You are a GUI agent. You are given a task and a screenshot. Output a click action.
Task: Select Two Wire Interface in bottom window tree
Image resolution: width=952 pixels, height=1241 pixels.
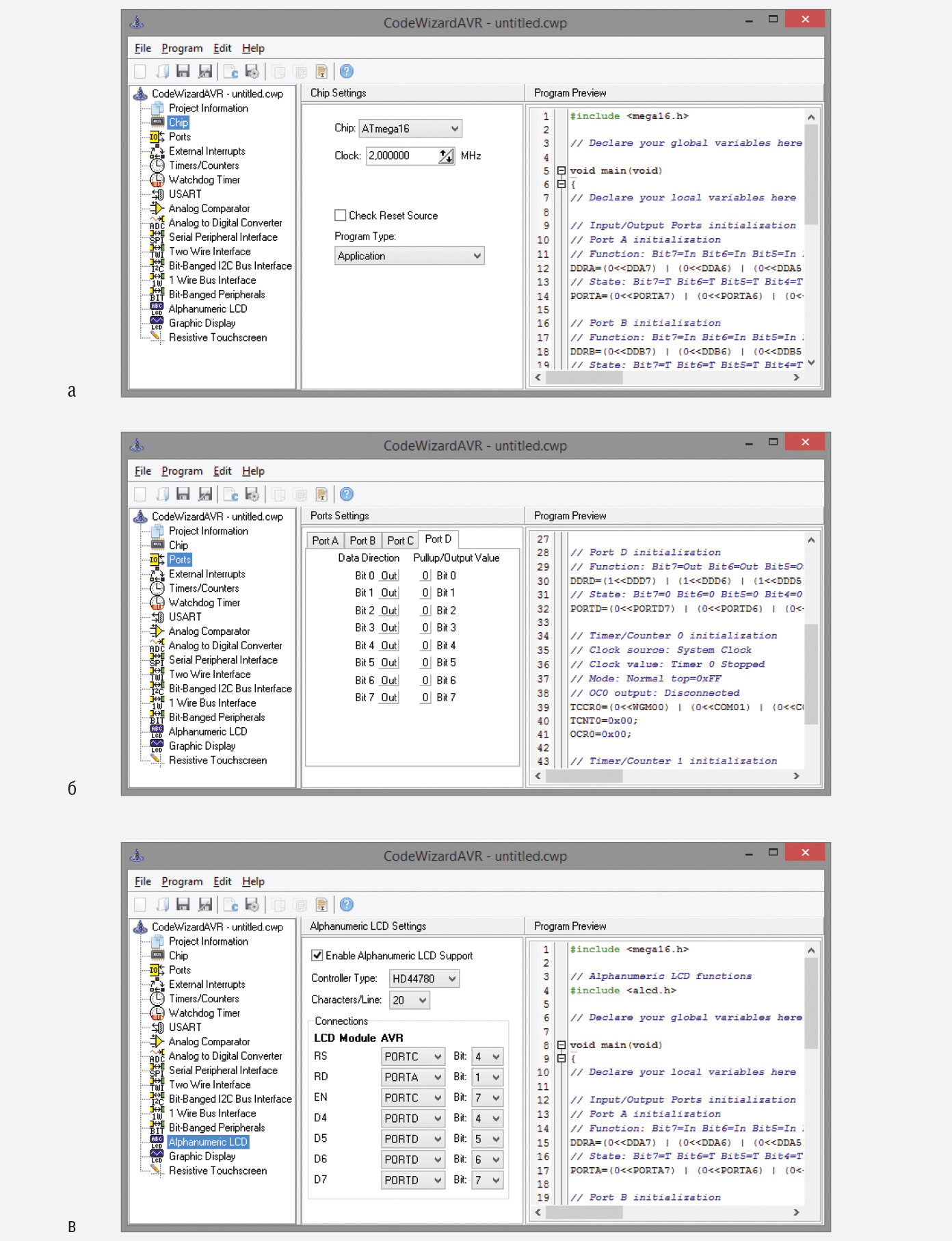coord(209,1084)
